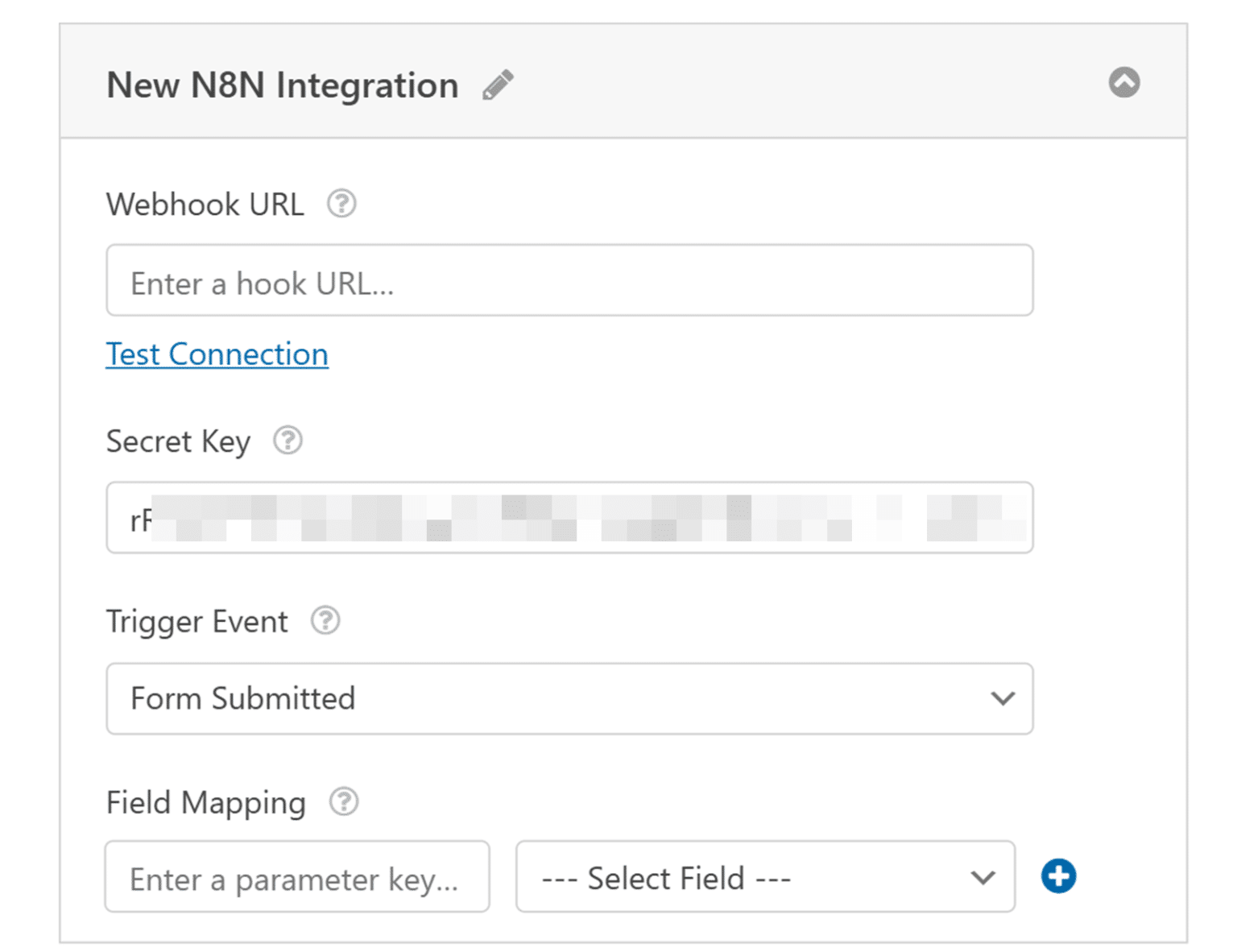
Task: Click the parameter key input field
Action: pyautogui.click(x=297, y=877)
